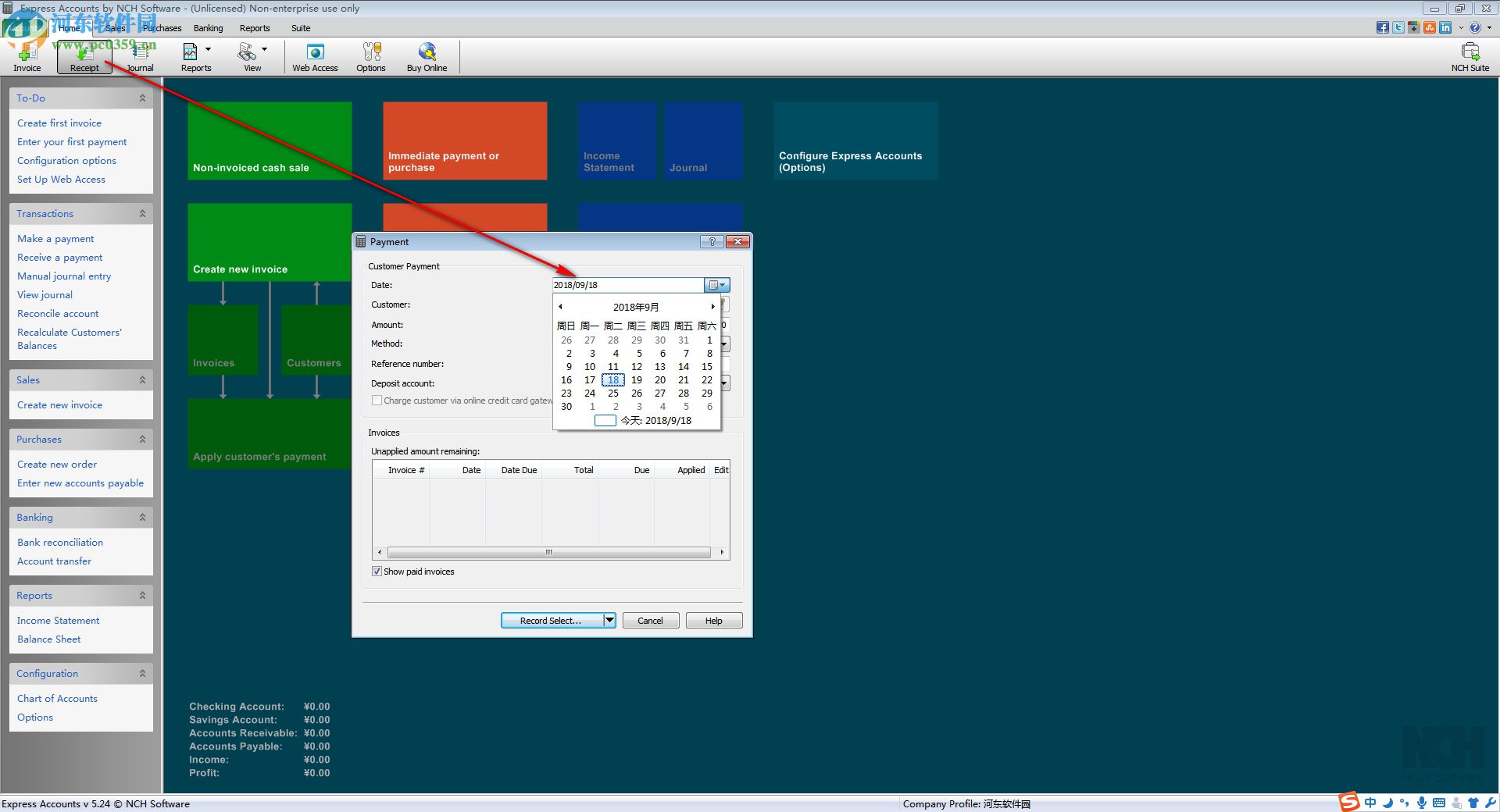This screenshot has width=1500, height=812.
Task: Click the Date input field
Action: [628, 285]
